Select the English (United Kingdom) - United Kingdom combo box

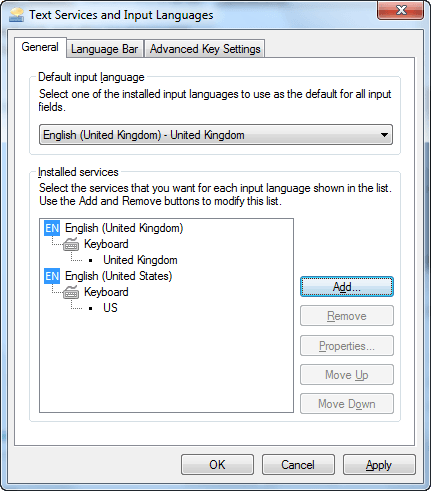[x=216, y=135]
